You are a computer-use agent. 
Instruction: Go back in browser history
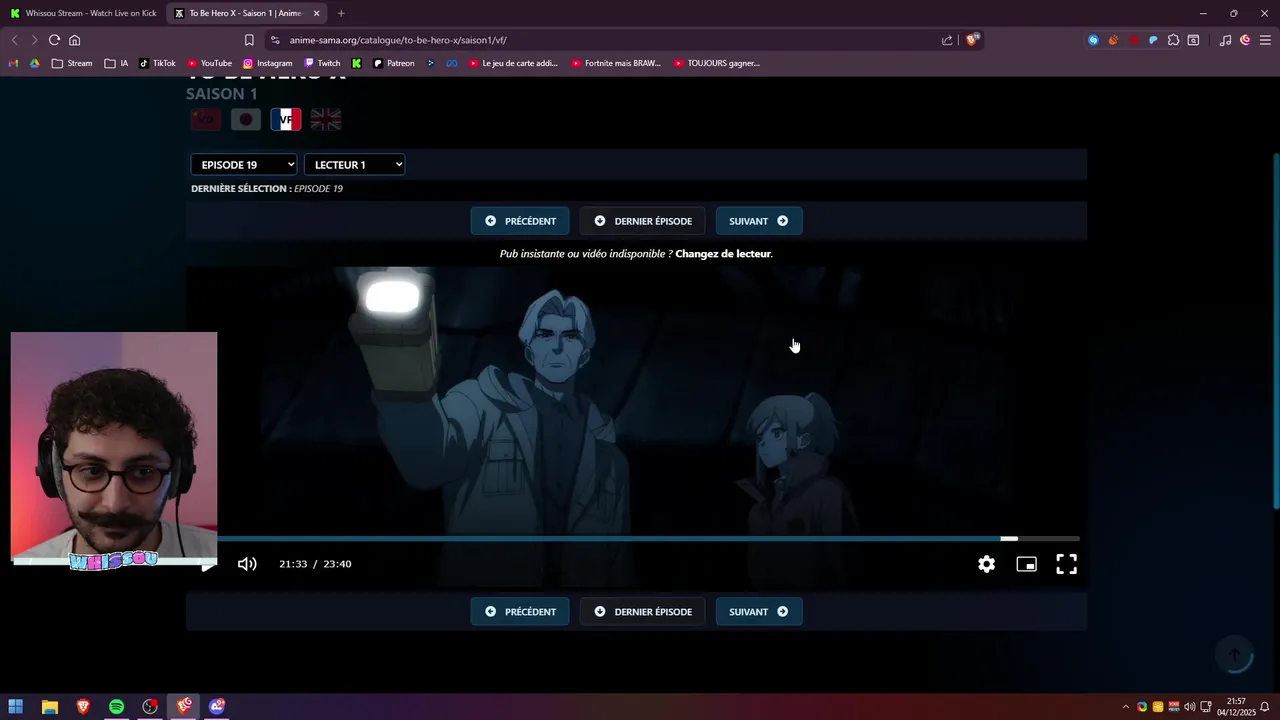pos(14,40)
